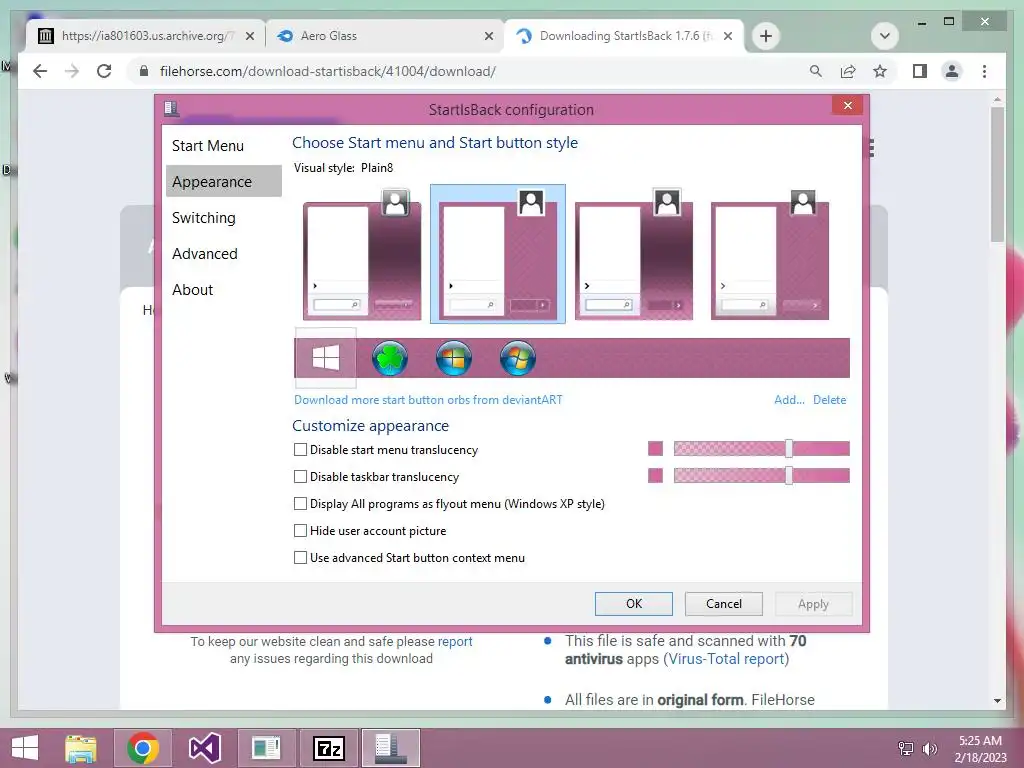Select the Windows 8 flat logo start orb

(x=325, y=358)
